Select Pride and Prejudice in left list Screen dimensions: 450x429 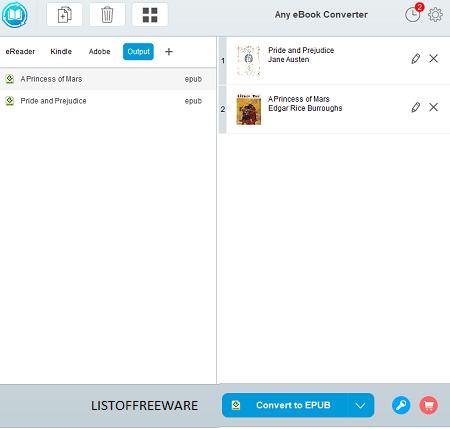point(108,101)
